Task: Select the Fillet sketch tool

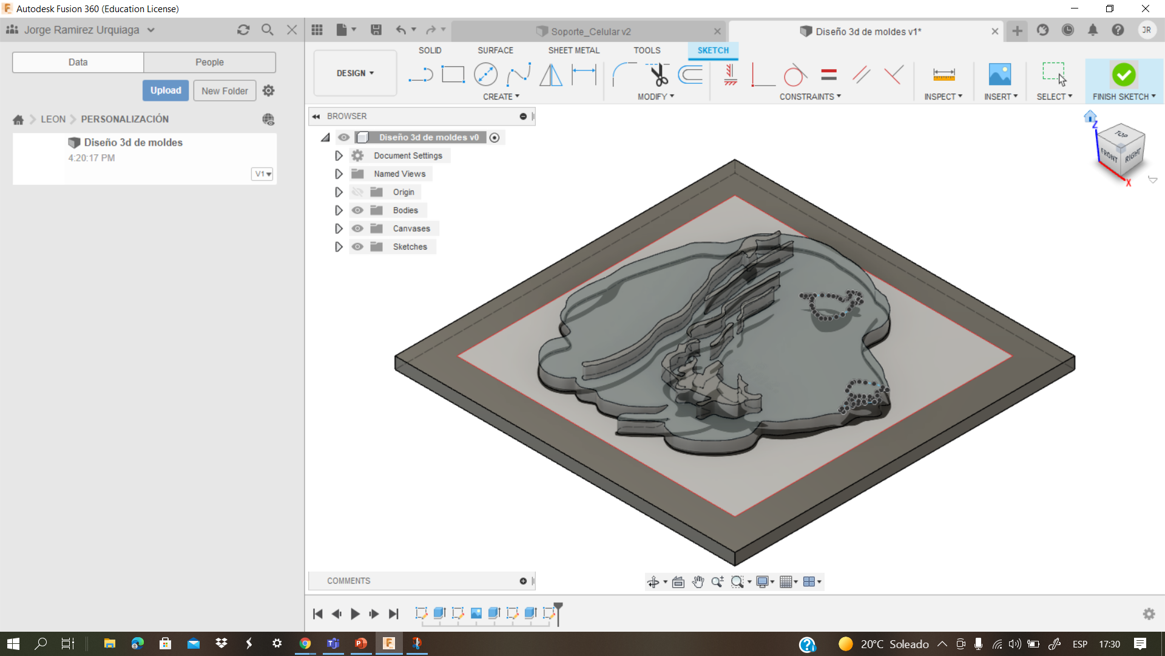Action: click(623, 75)
